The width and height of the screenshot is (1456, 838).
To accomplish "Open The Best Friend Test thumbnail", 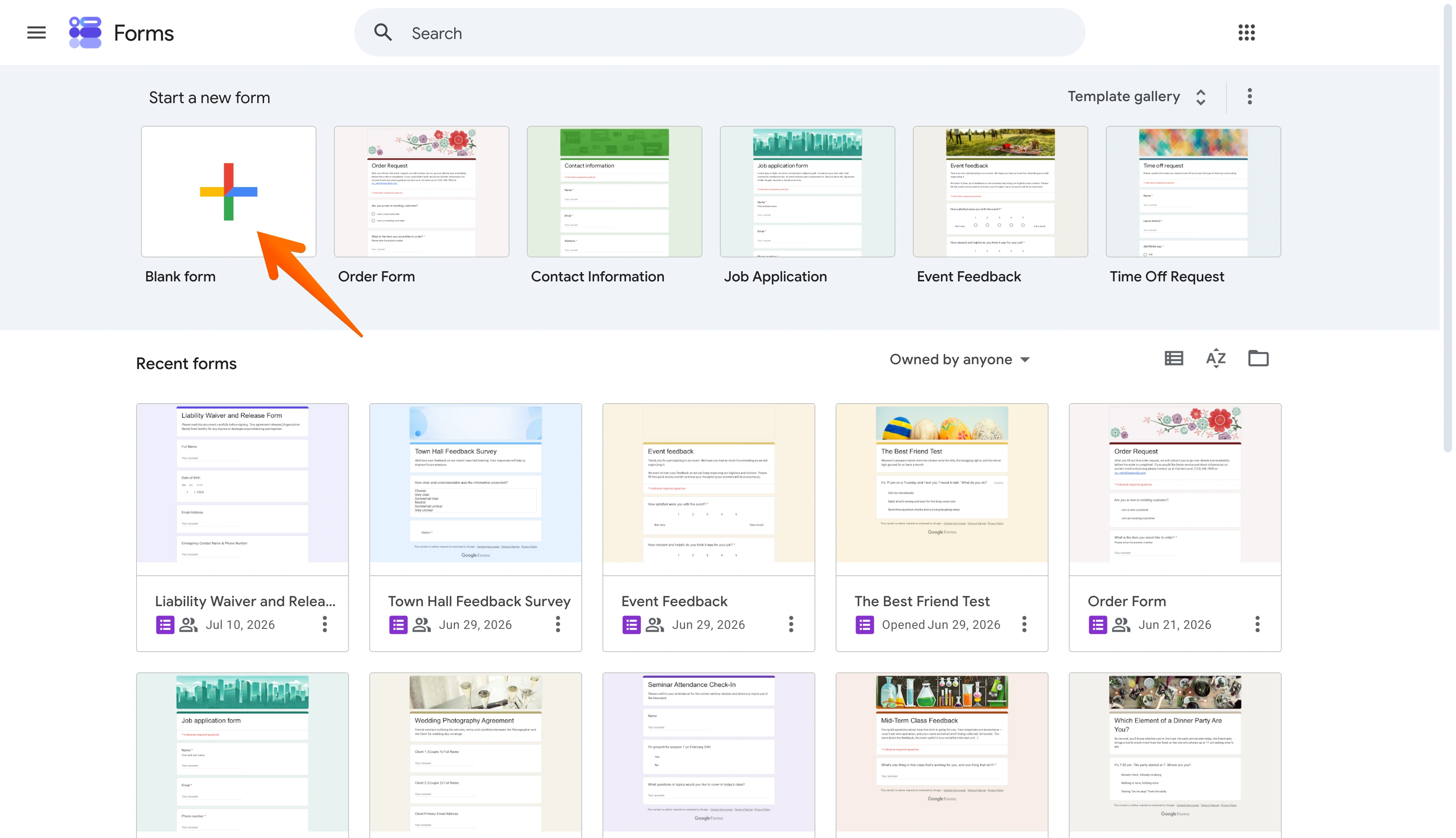I will [942, 489].
